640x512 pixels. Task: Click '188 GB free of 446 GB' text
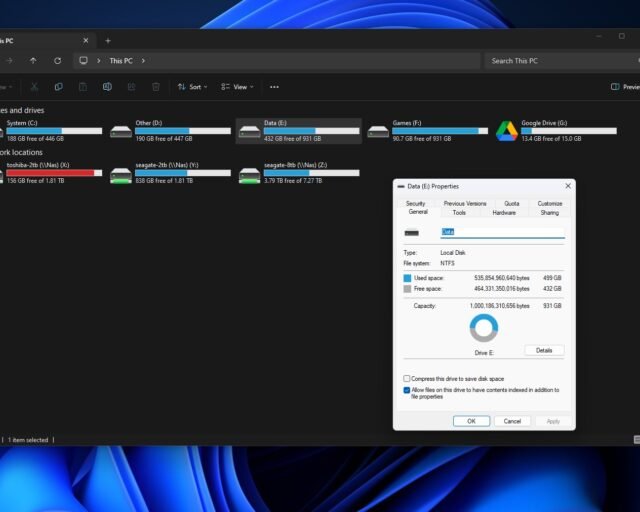pos(36,139)
